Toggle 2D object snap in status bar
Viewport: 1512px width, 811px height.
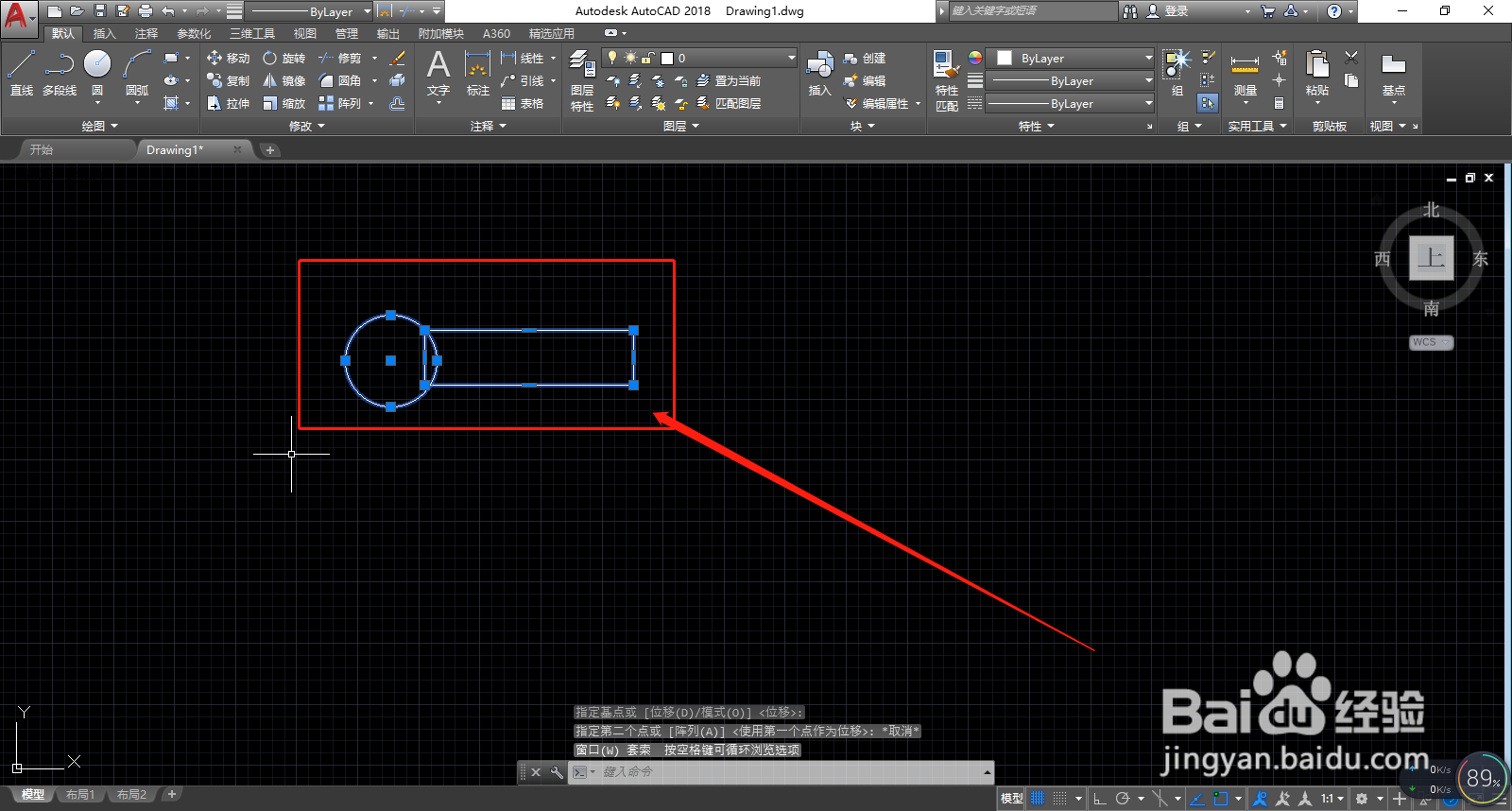1220,799
